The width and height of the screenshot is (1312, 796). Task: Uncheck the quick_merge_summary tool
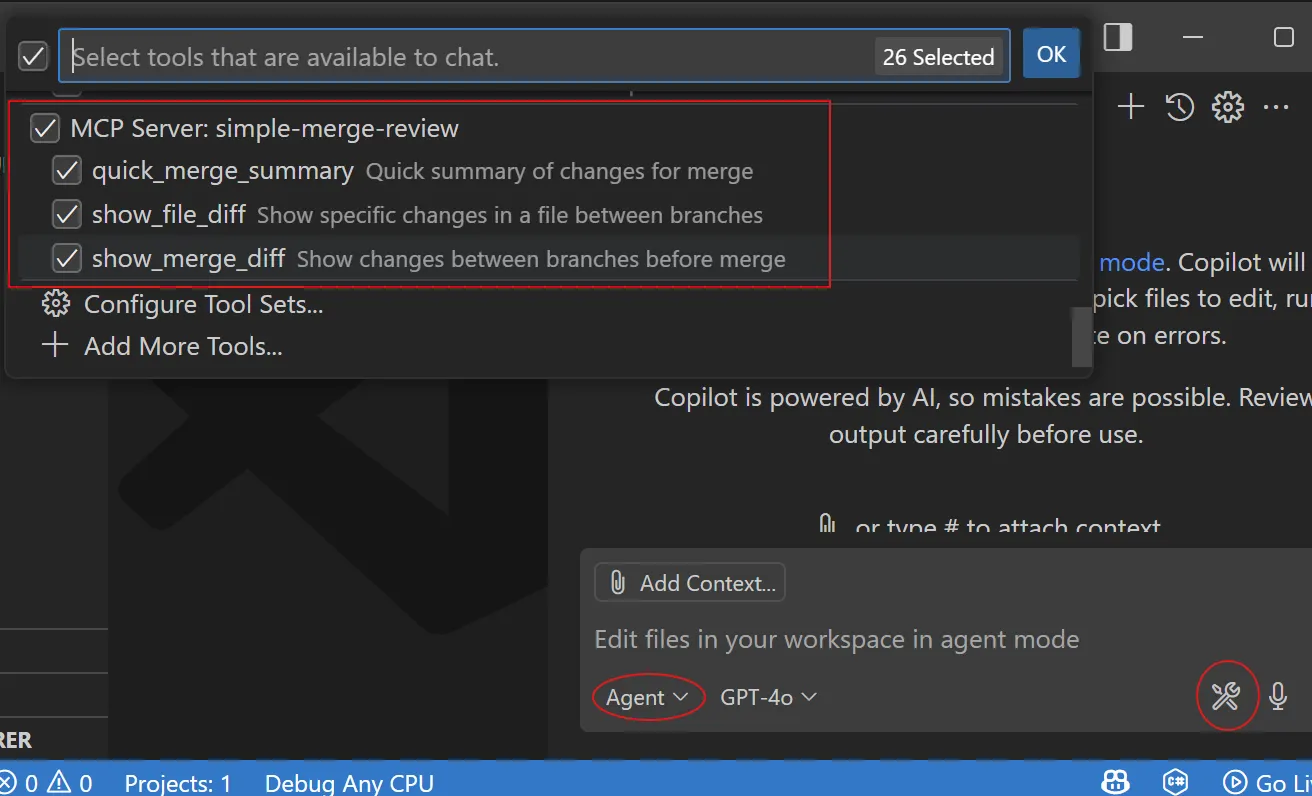[x=67, y=172]
